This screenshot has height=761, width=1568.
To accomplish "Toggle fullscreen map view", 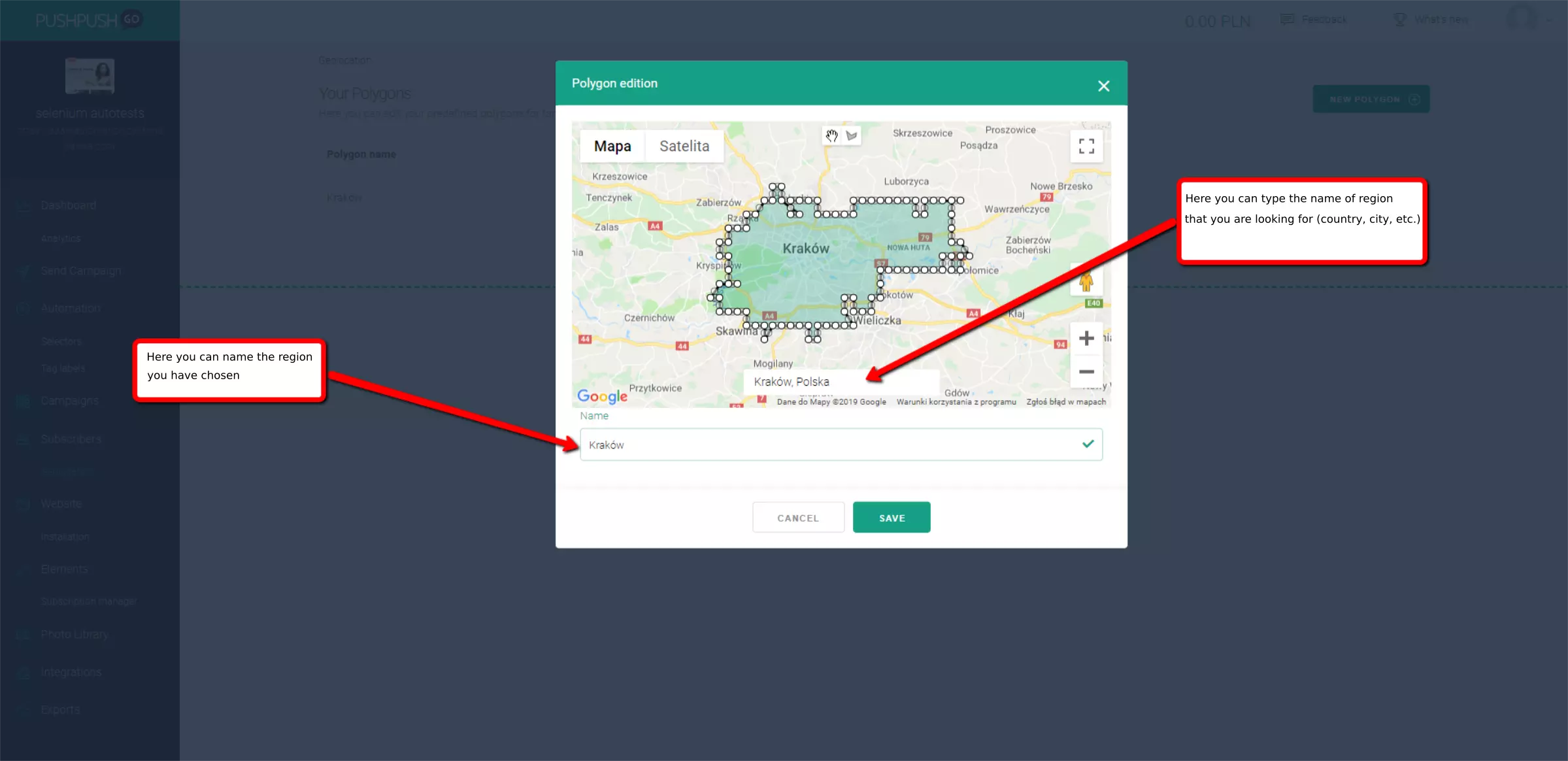I will click(1086, 146).
